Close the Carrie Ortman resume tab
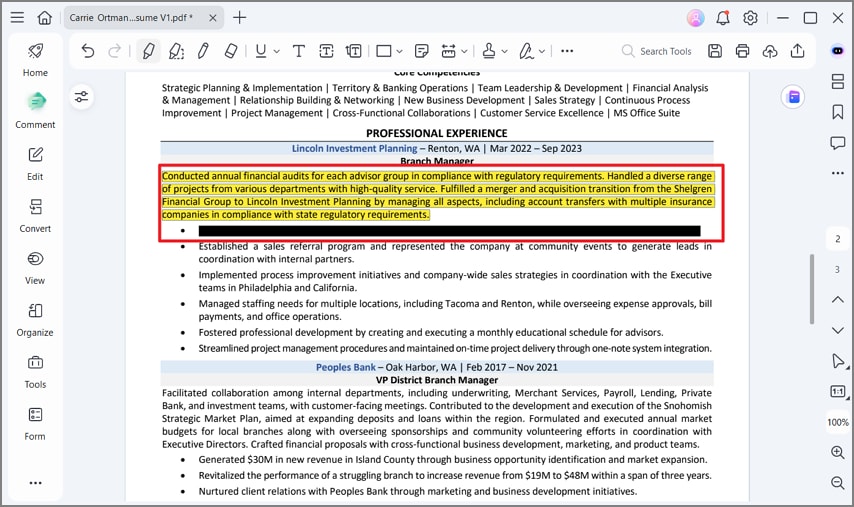This screenshot has width=854, height=507. click(x=213, y=18)
